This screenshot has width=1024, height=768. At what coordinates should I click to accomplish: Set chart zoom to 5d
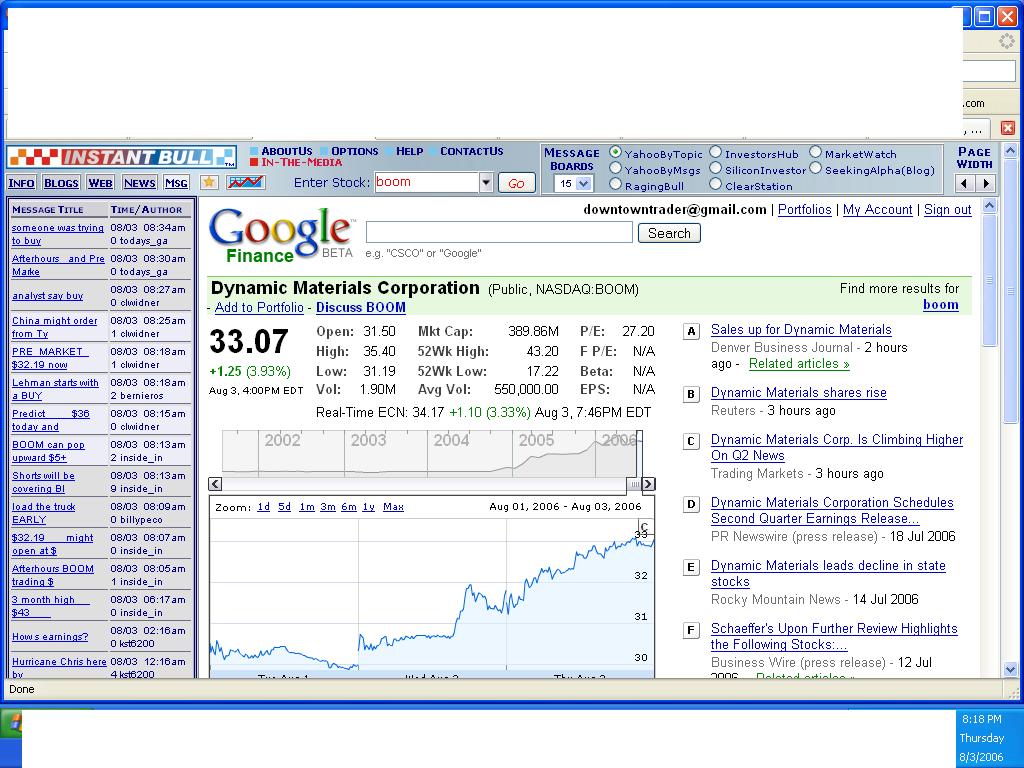coord(284,507)
